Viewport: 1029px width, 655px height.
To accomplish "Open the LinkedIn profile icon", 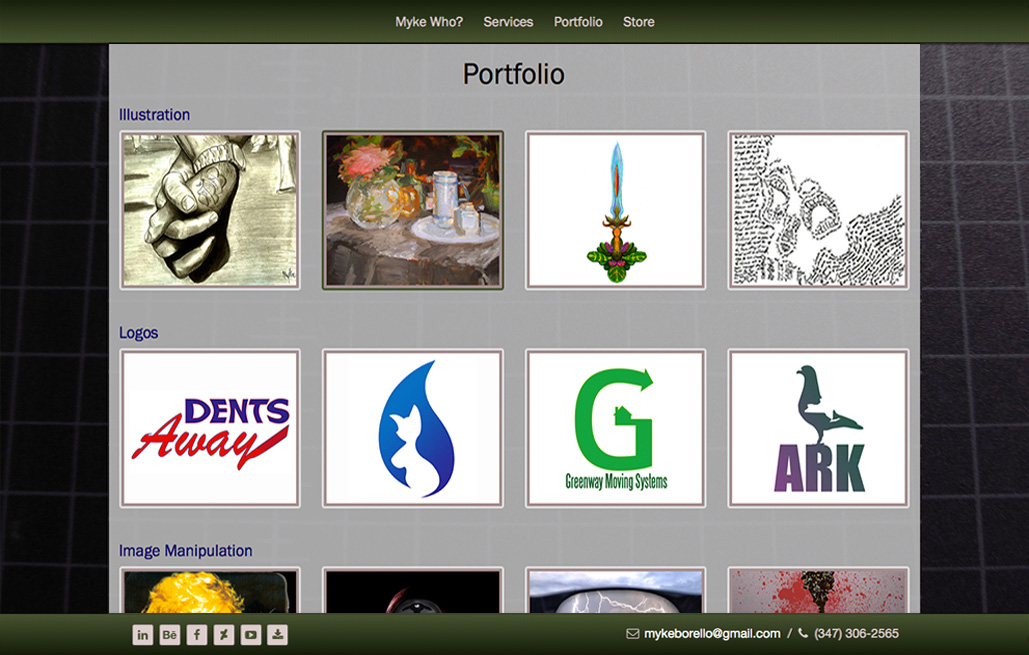I will coord(142,635).
